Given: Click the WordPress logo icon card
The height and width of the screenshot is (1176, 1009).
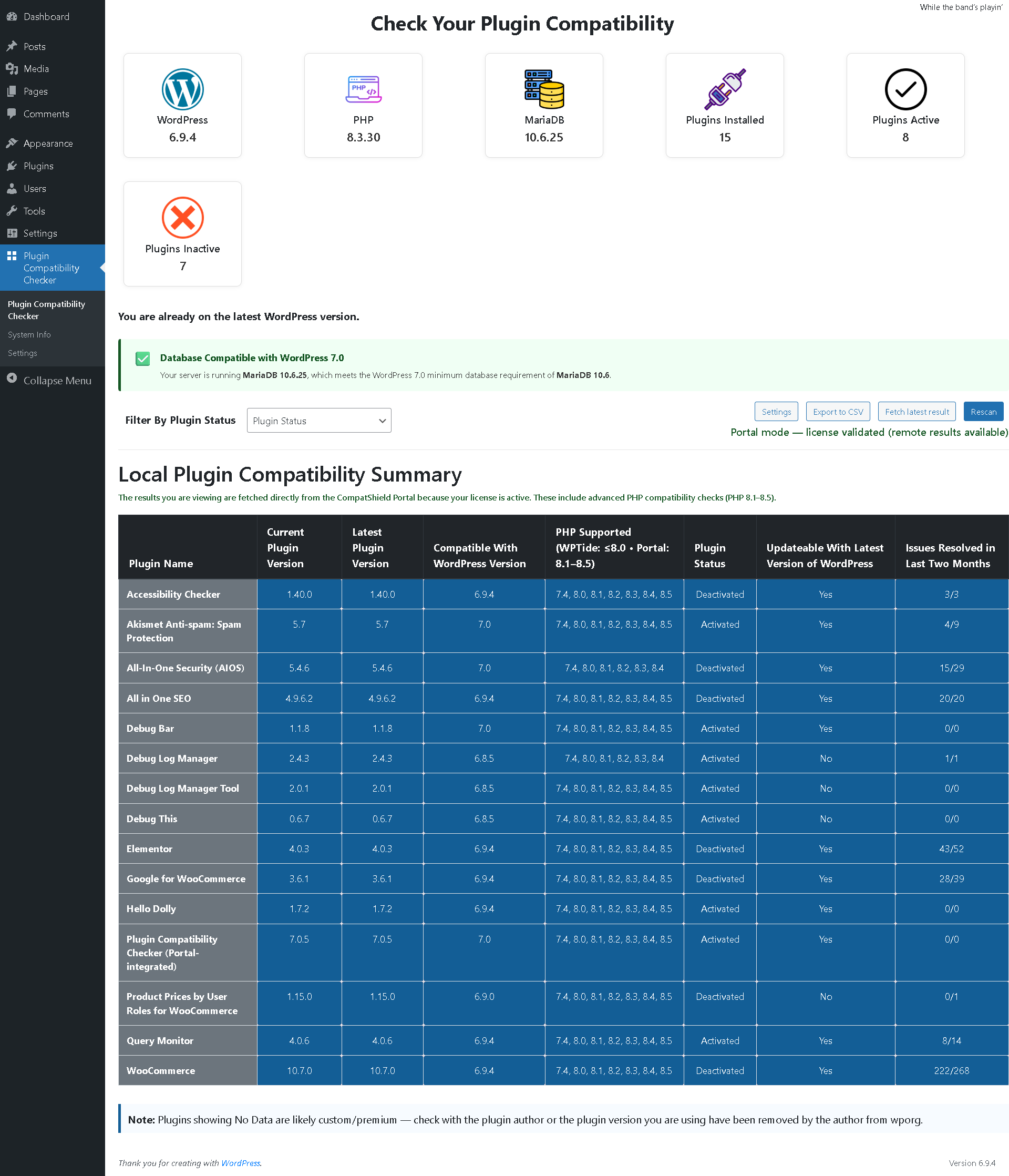Looking at the screenshot, I should [x=182, y=89].
